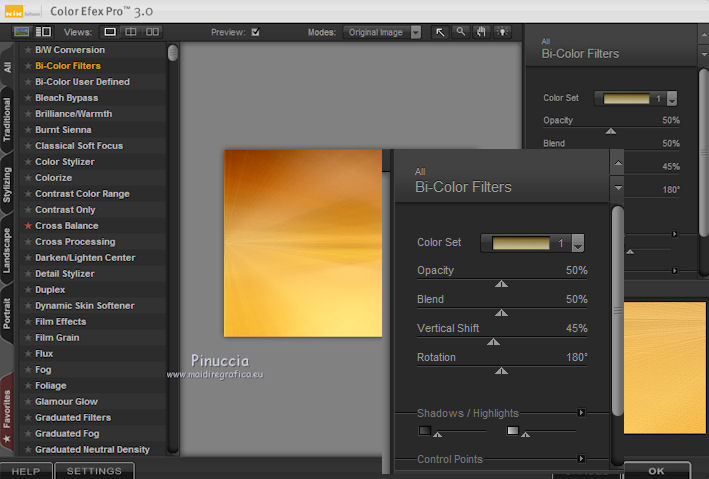
Task: Select the arrow pointer tool
Action: pos(440,32)
